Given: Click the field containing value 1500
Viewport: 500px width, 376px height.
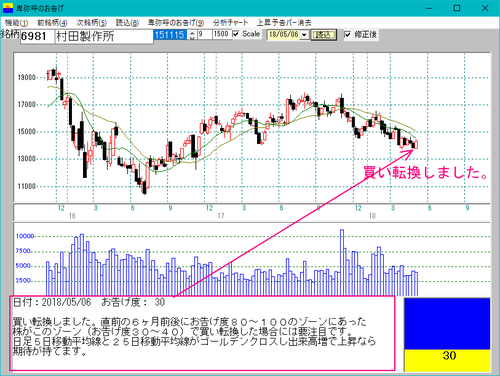Looking at the screenshot, I should 221,34.
